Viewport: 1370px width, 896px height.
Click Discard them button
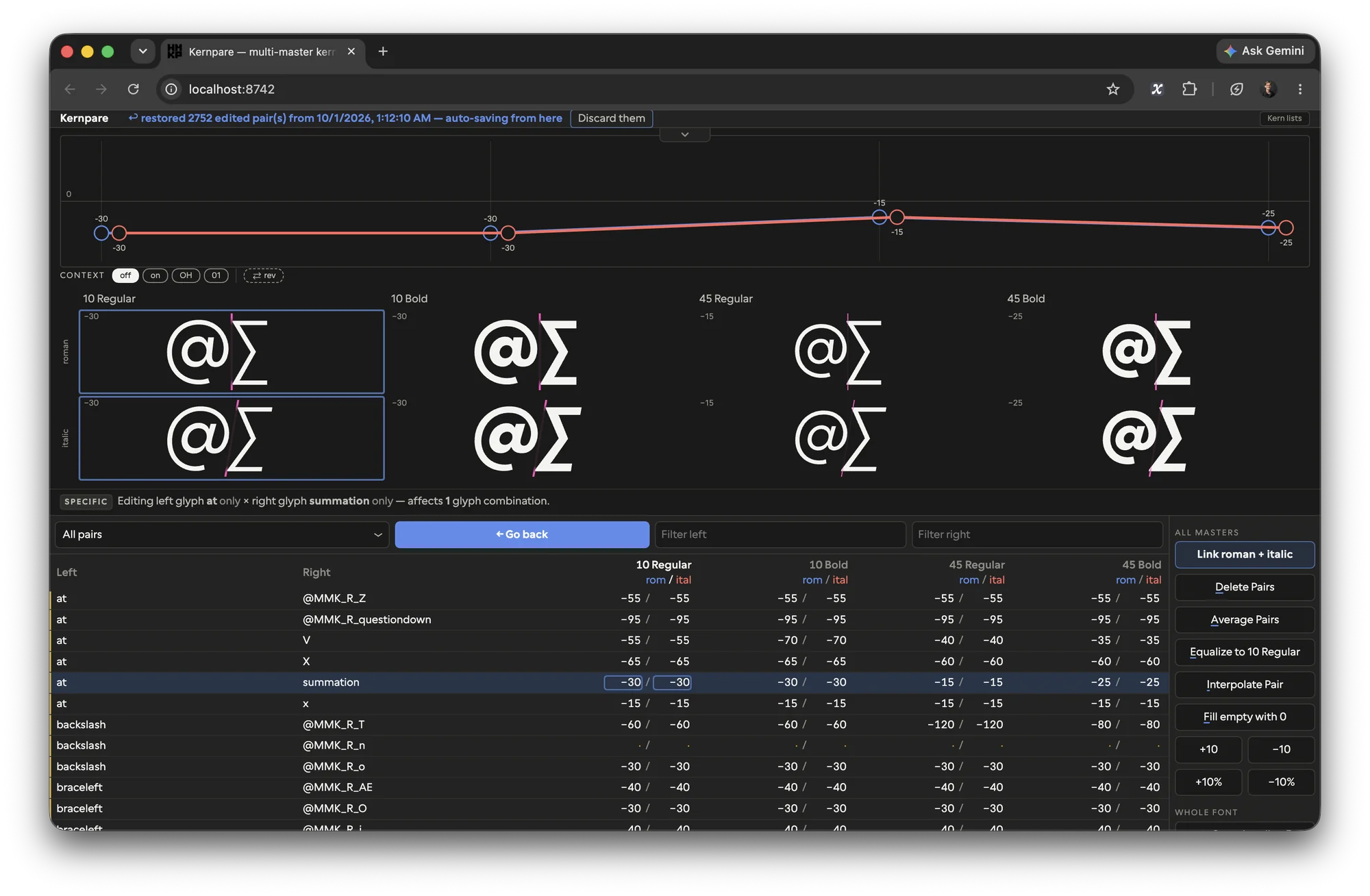[612, 119]
